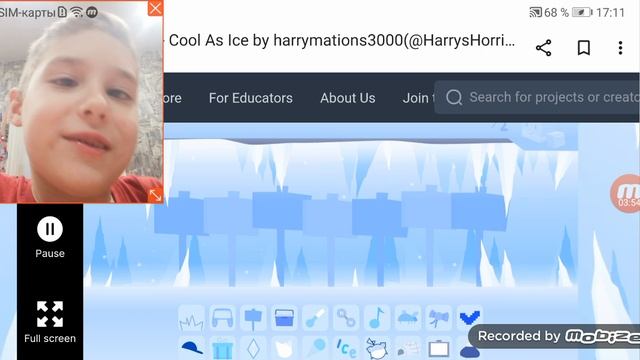Select the signpost icon in the tray
Screen dimensions: 640x360
[253, 318]
